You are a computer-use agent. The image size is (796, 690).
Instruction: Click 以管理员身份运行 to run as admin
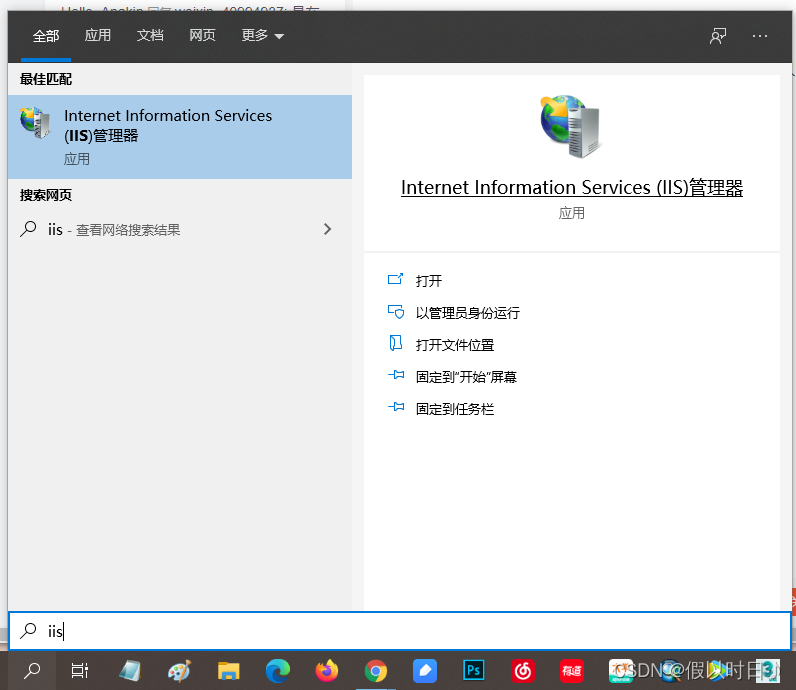tap(467, 313)
